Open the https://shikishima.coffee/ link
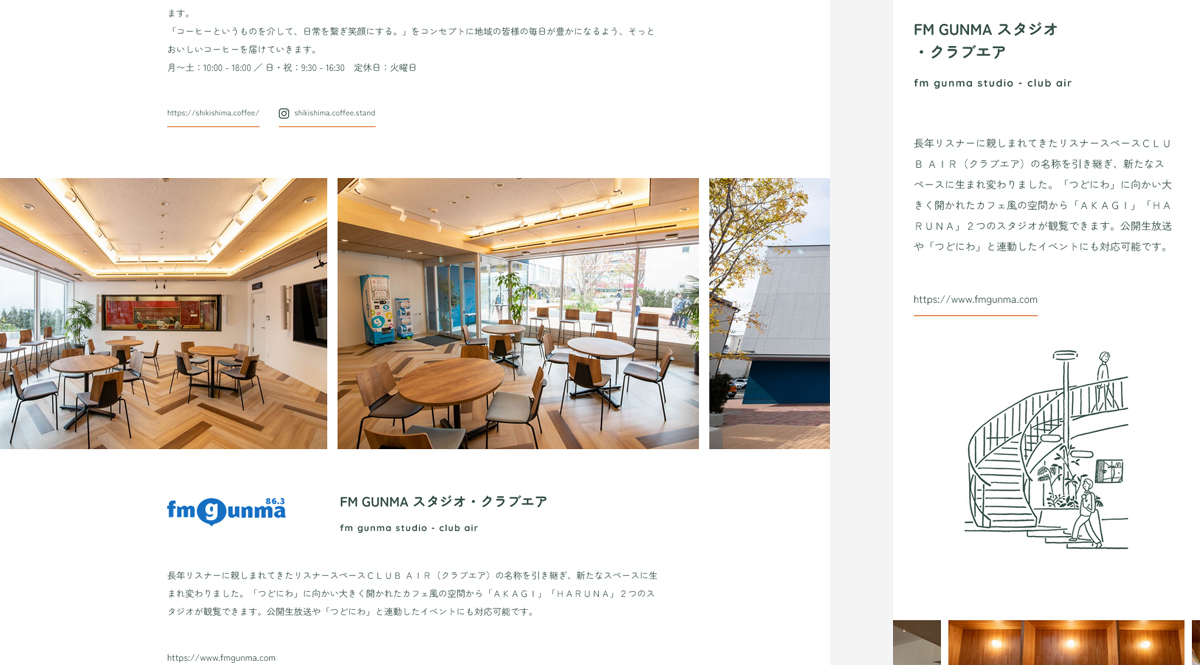The width and height of the screenshot is (1200, 665). tap(213, 113)
